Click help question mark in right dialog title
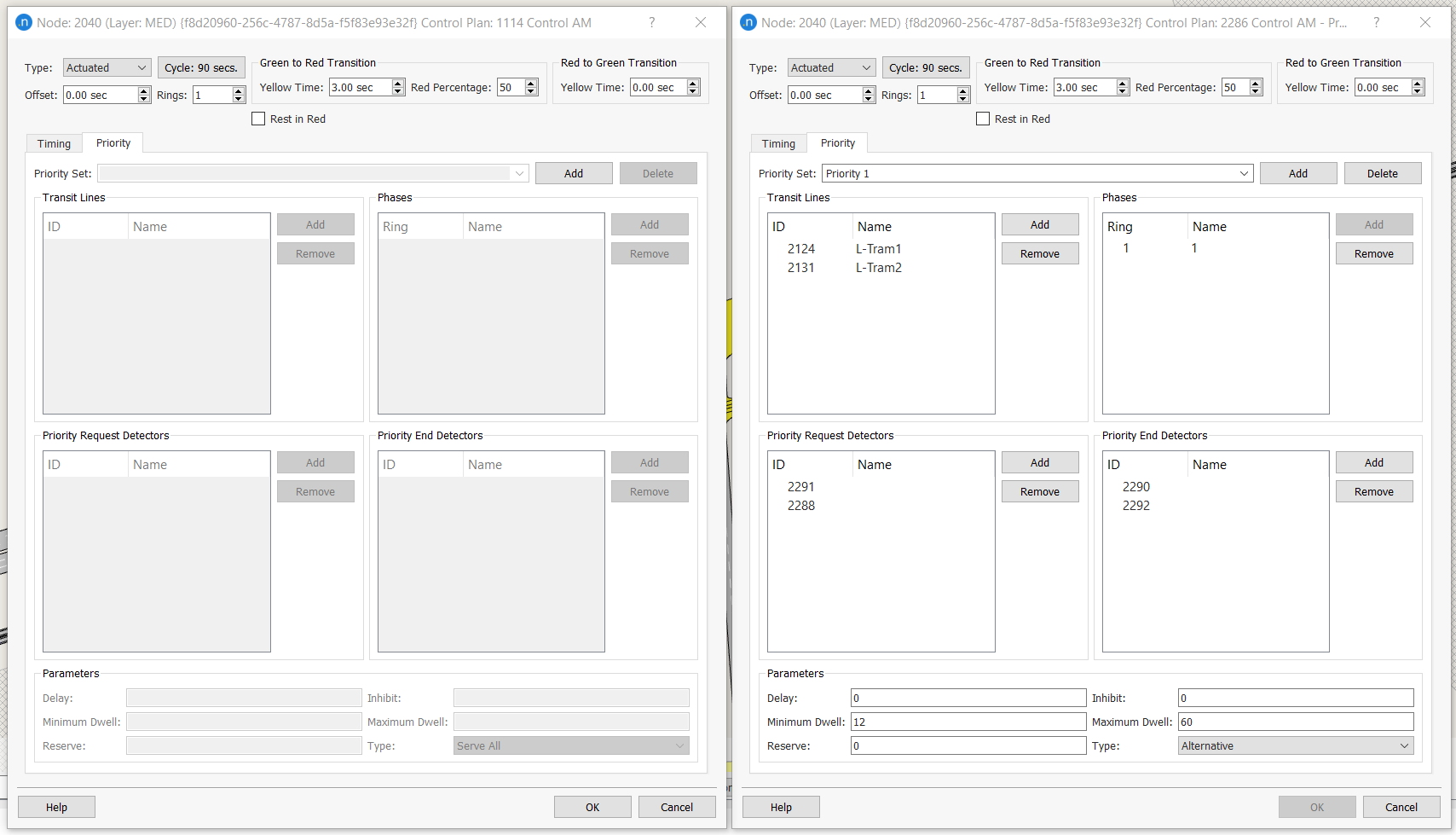 click(1376, 23)
